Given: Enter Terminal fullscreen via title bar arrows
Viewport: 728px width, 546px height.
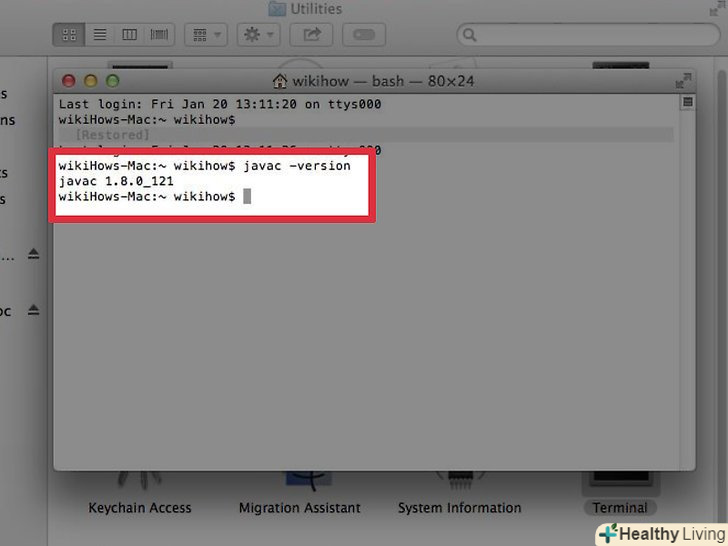Looking at the screenshot, I should click(683, 81).
